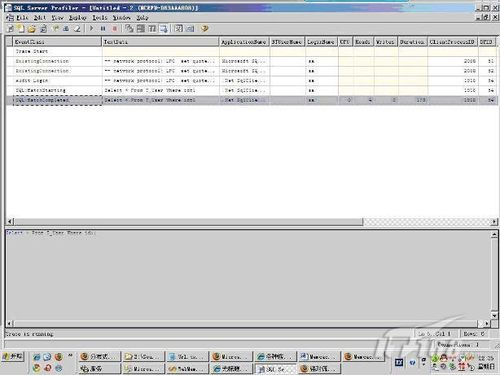Click the Windows Start button on taskbar
This screenshot has height=375, width=500.
(x=13, y=357)
